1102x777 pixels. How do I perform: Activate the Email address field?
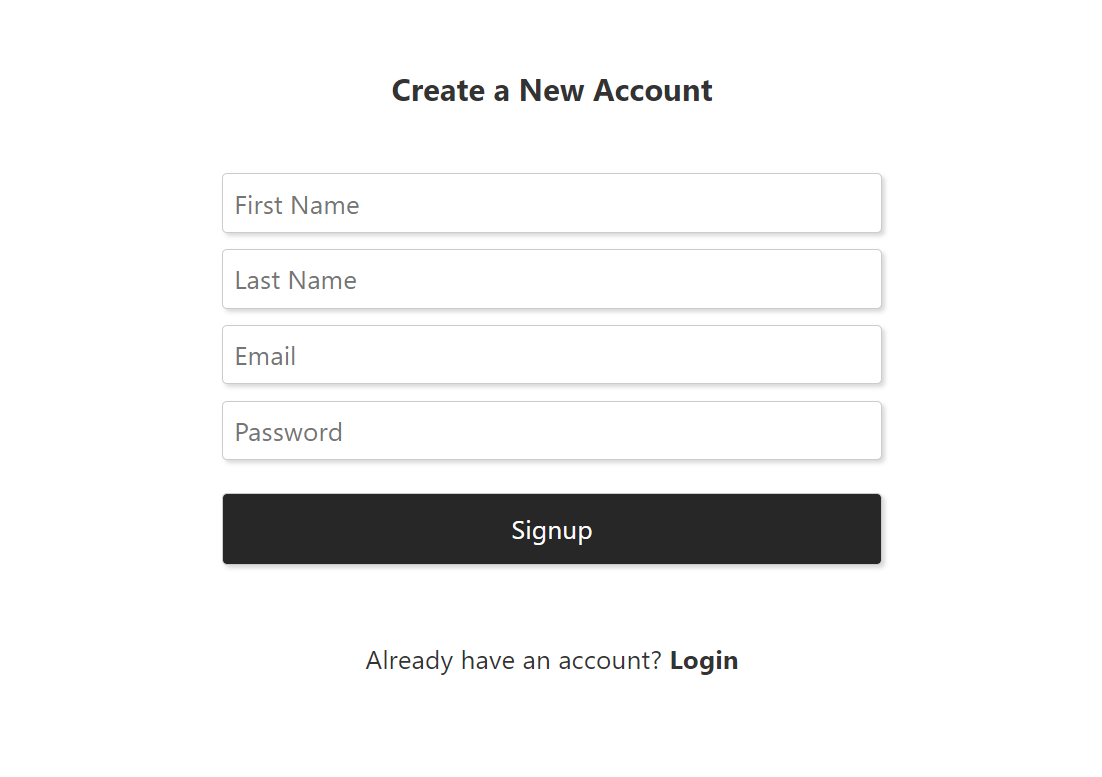click(x=551, y=355)
